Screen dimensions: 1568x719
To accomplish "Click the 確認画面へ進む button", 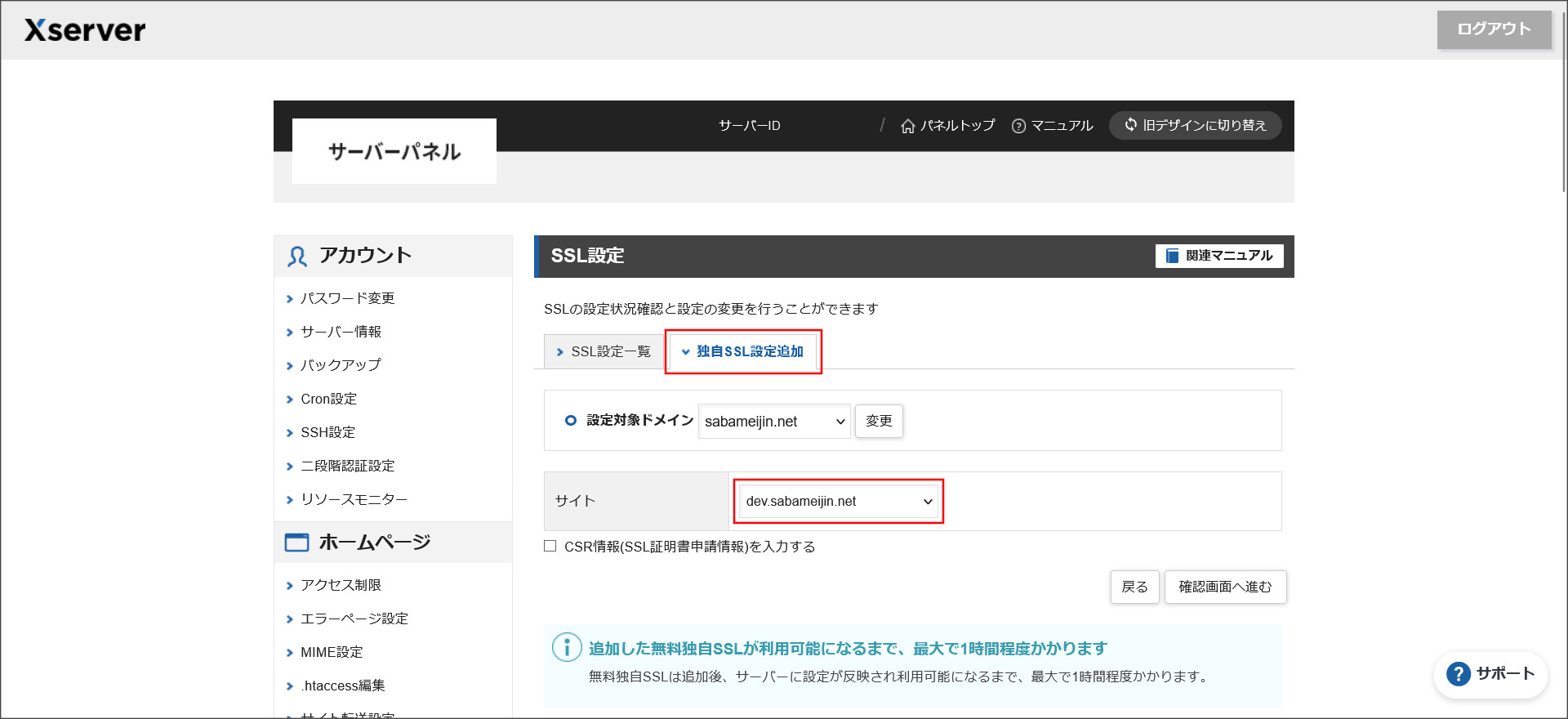I will 1225,587.
